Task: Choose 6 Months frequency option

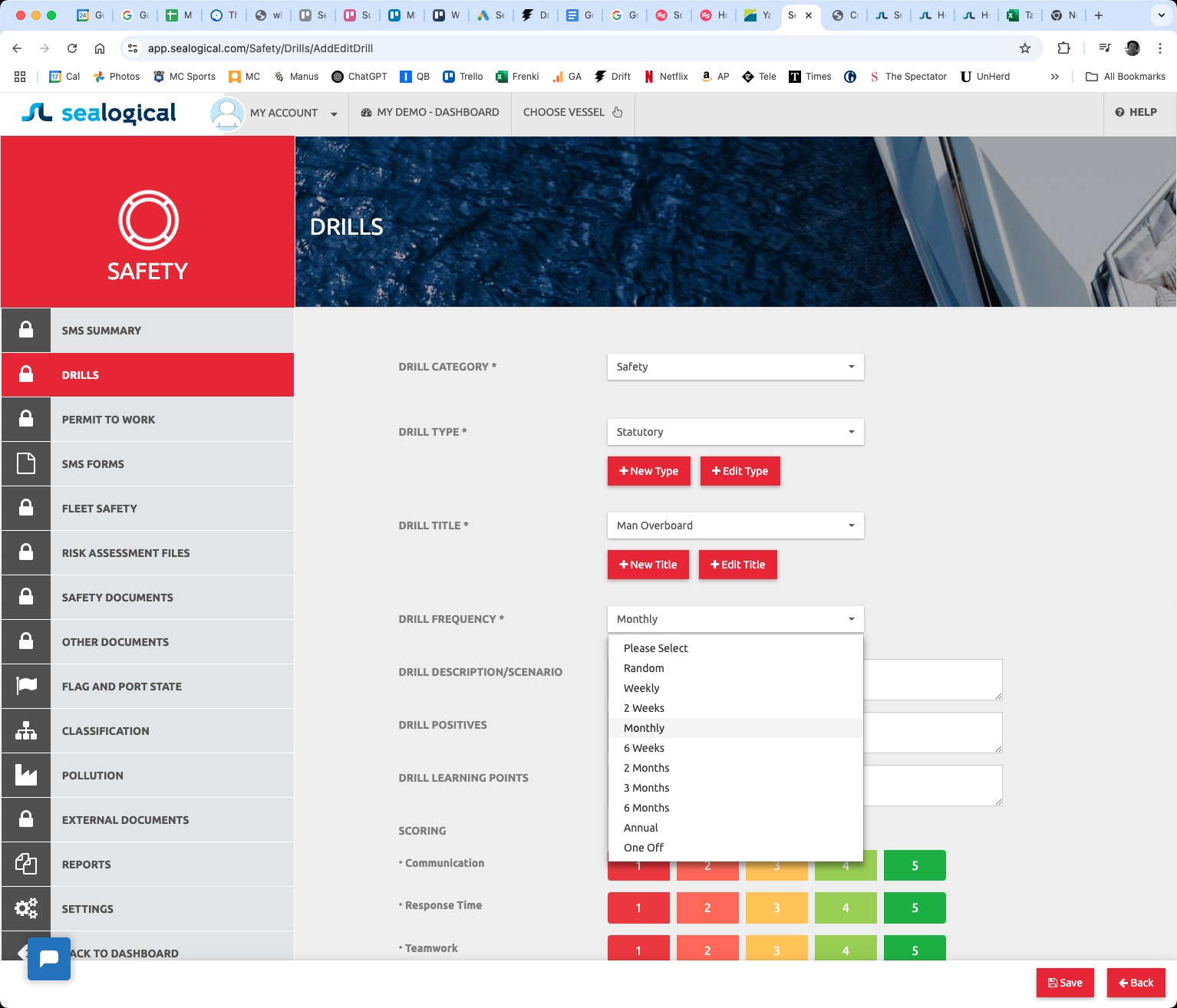Action: (735, 808)
